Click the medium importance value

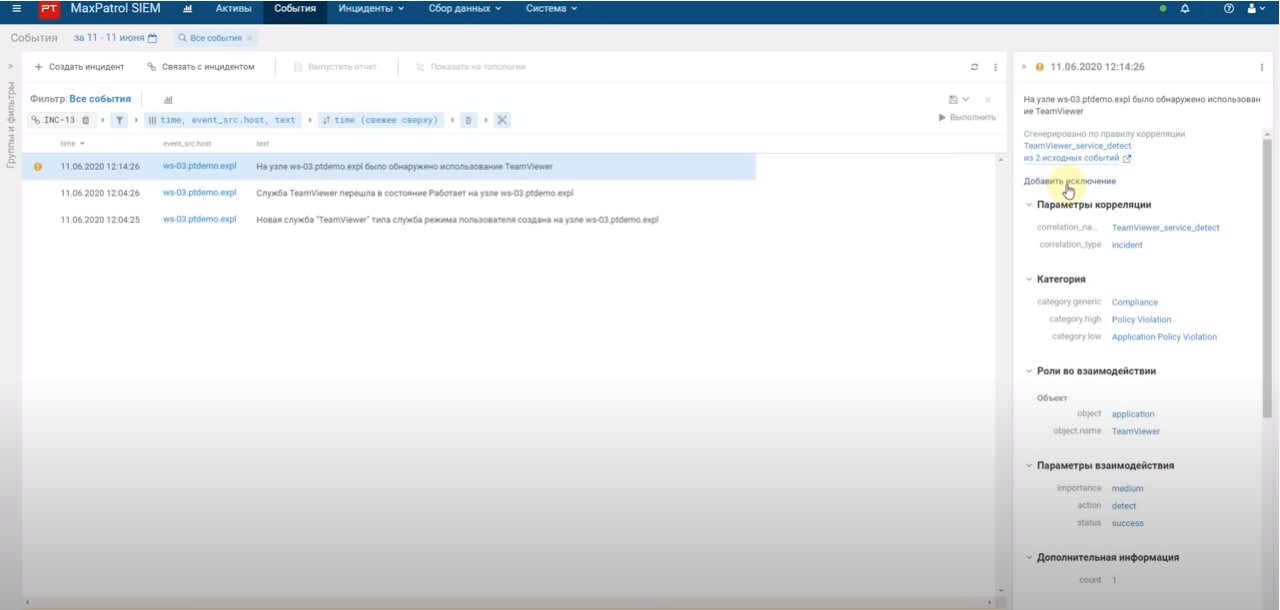tap(1127, 489)
